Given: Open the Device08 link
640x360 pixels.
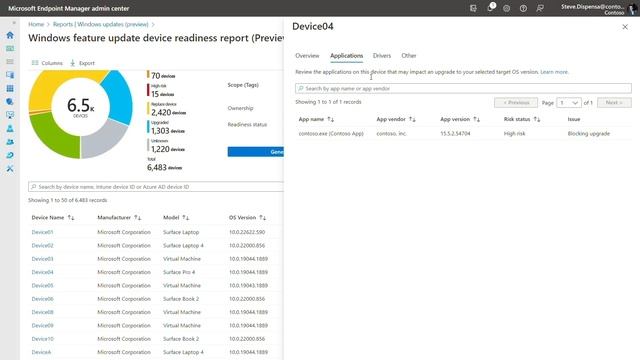Looking at the screenshot, I should tap(42, 312).
